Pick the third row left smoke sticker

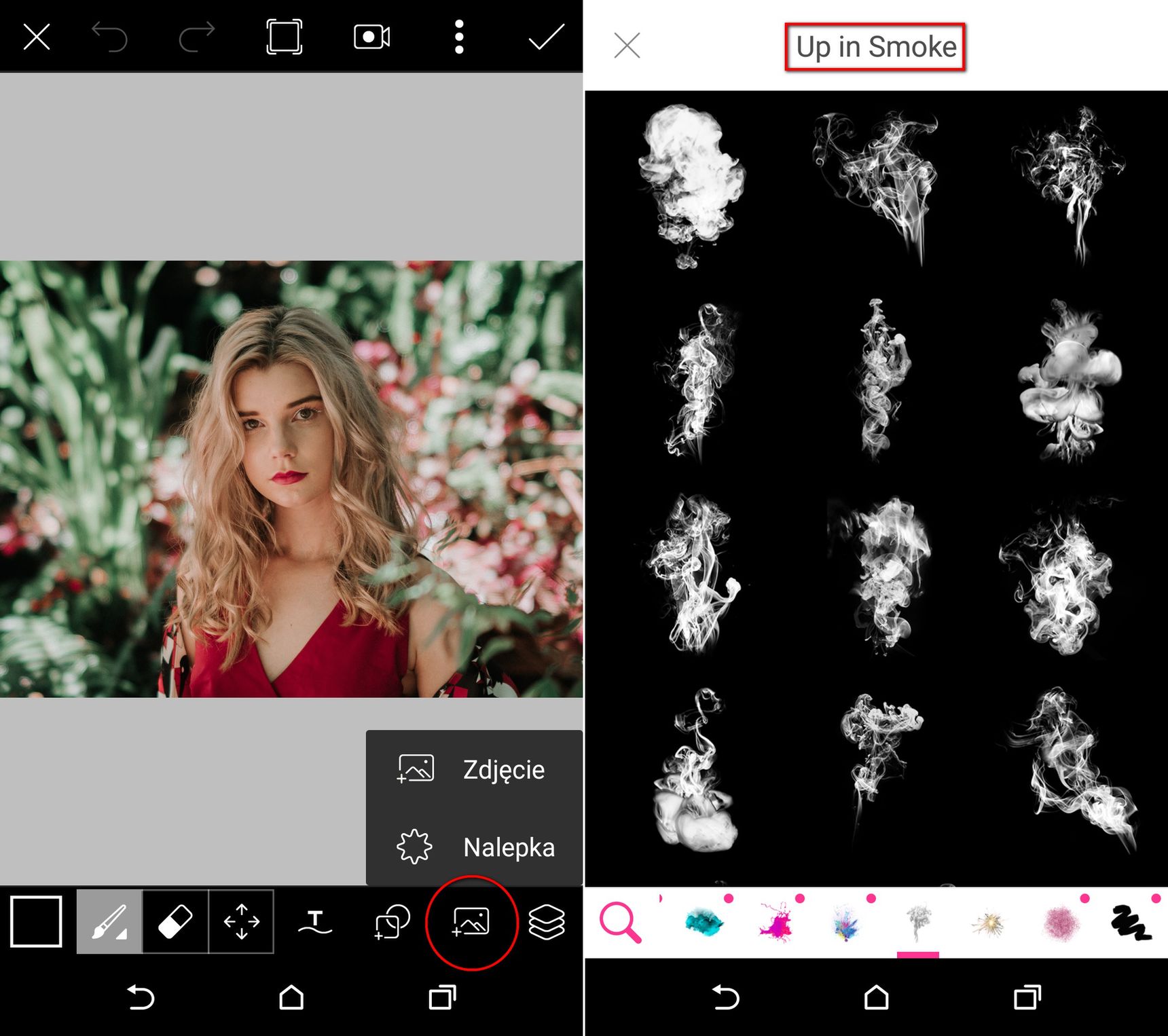(x=693, y=574)
